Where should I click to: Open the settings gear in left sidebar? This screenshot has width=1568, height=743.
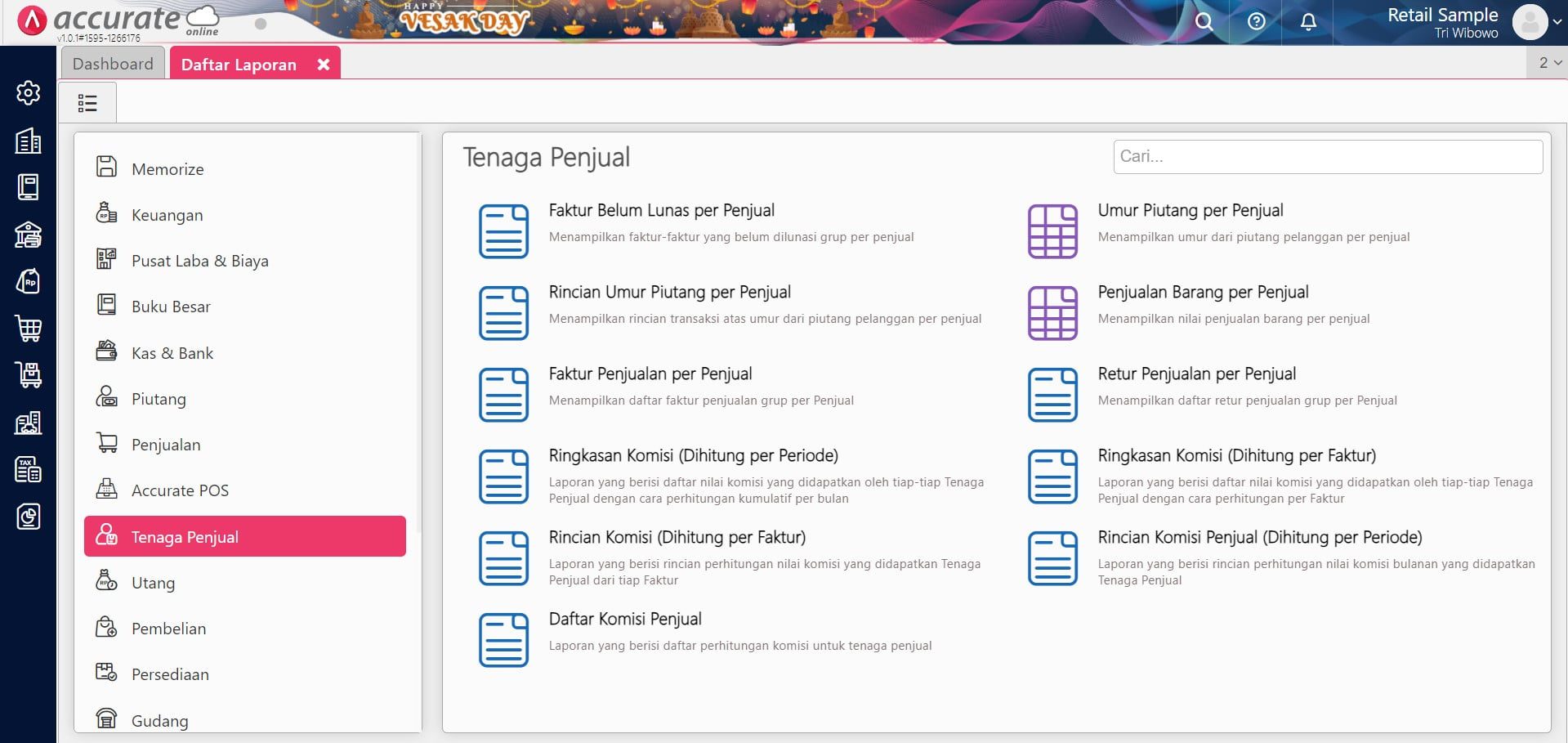pyautogui.click(x=29, y=93)
